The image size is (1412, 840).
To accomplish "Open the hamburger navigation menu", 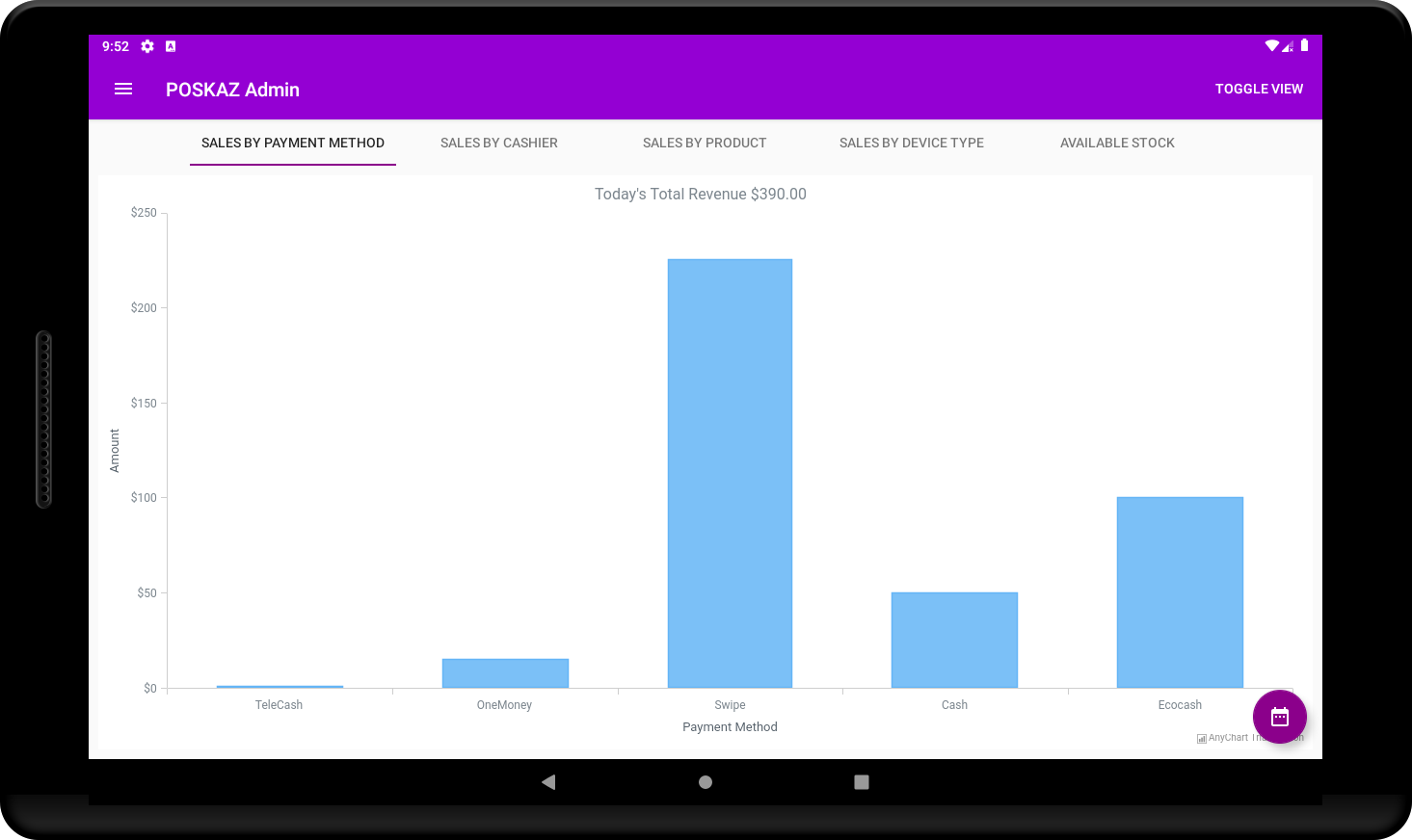I will [123, 90].
